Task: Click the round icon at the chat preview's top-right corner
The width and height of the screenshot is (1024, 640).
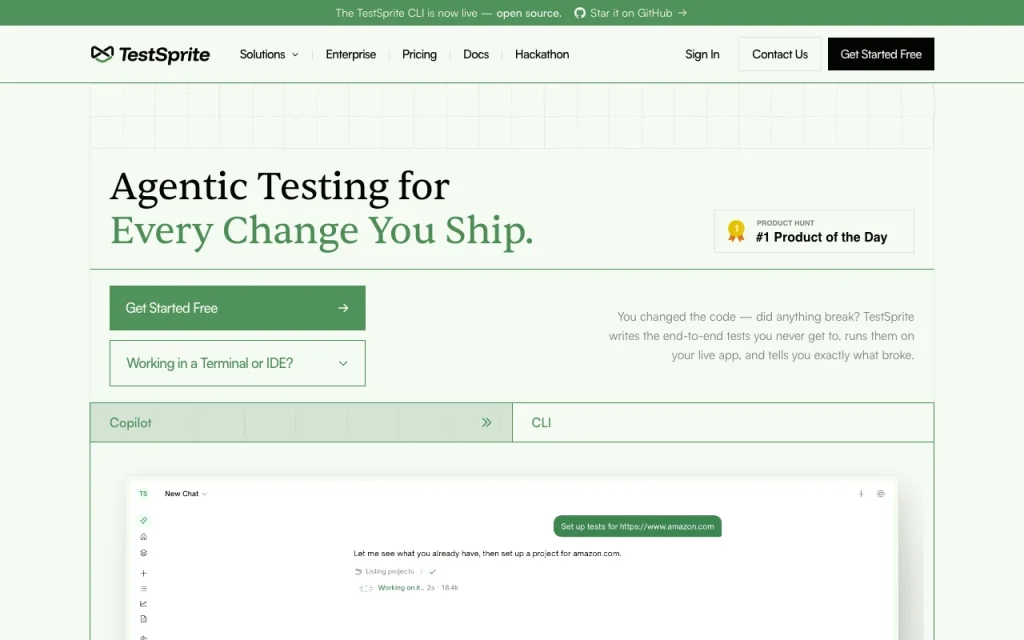Action: [880, 494]
